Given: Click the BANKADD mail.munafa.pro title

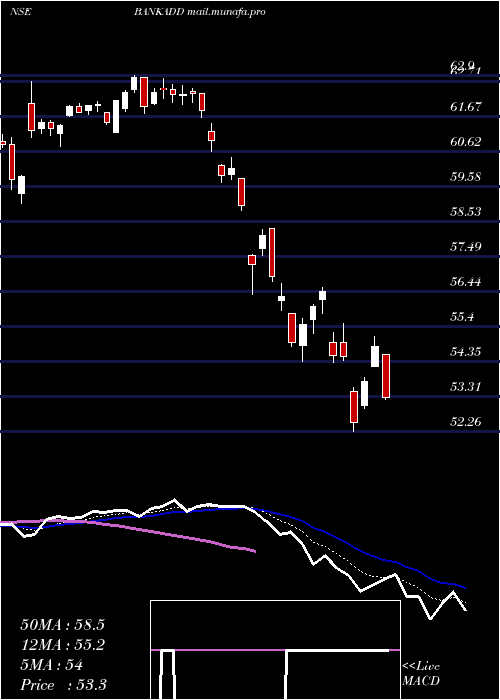Looking at the screenshot, I should (200, 12).
